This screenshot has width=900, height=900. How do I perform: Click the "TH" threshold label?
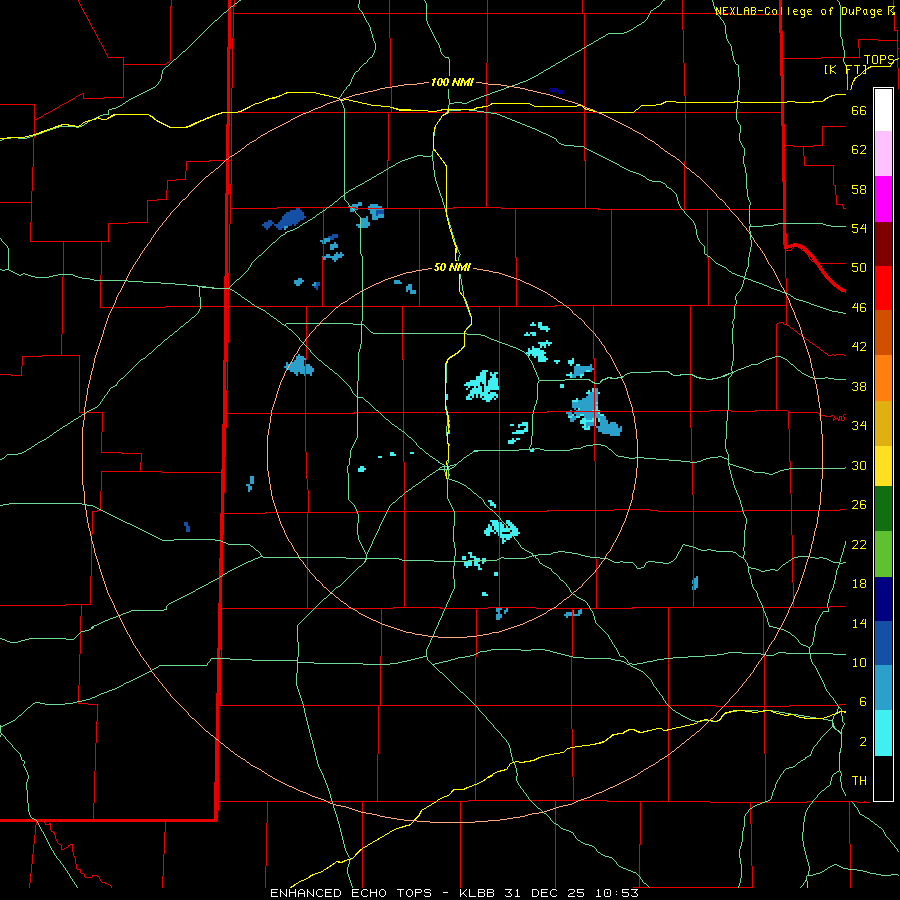click(x=859, y=781)
